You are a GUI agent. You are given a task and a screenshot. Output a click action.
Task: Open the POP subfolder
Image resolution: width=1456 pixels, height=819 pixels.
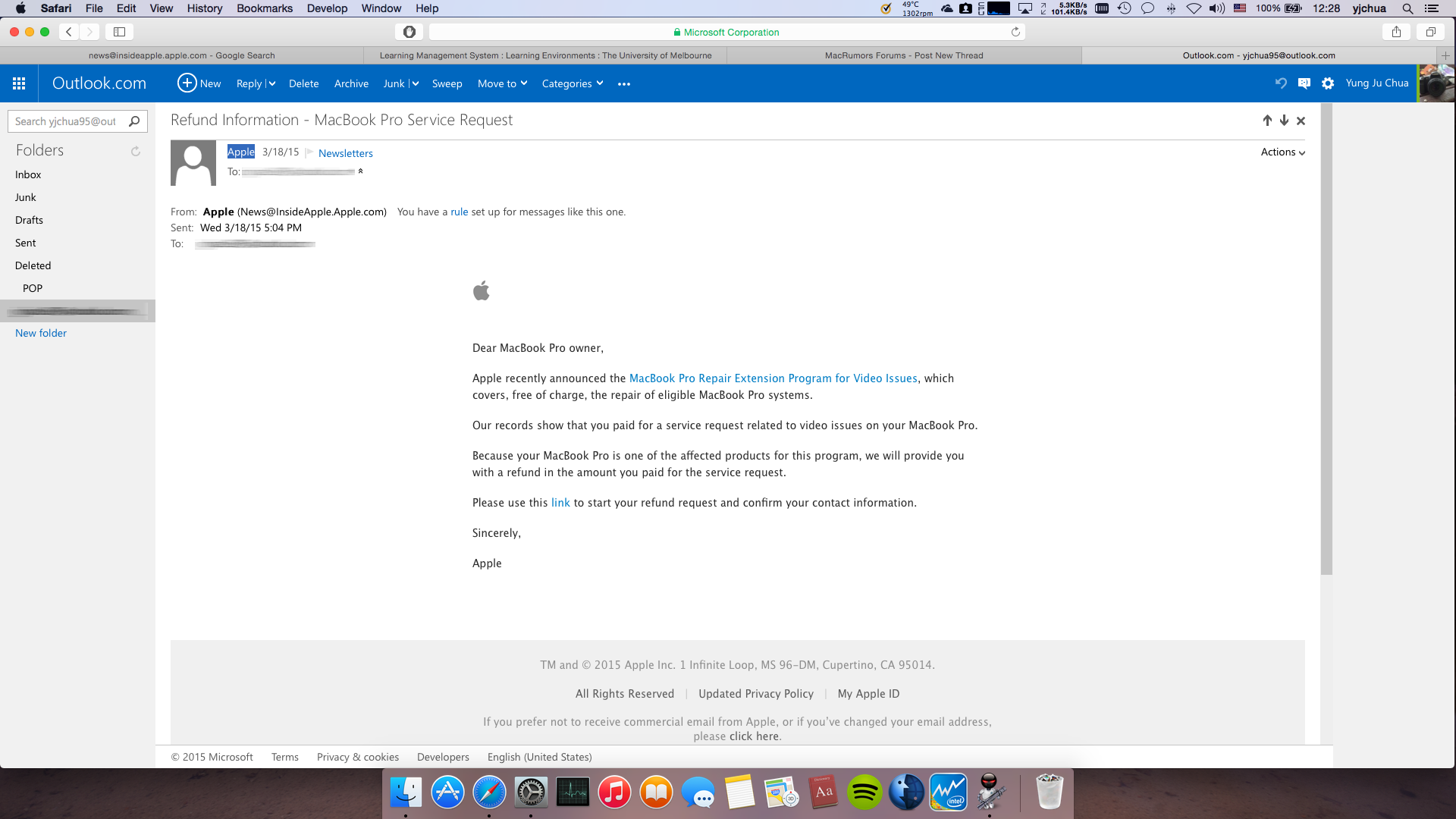click(33, 288)
